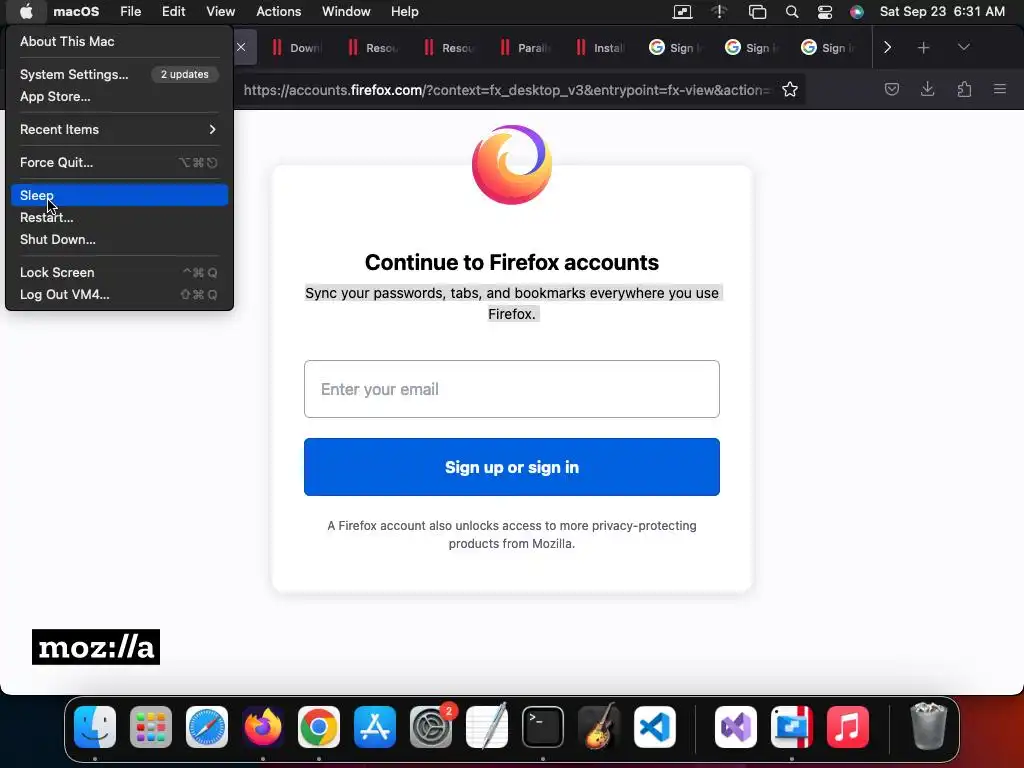Click the macOS application menu
Viewport: 1024px width, 768px height.
(x=76, y=12)
